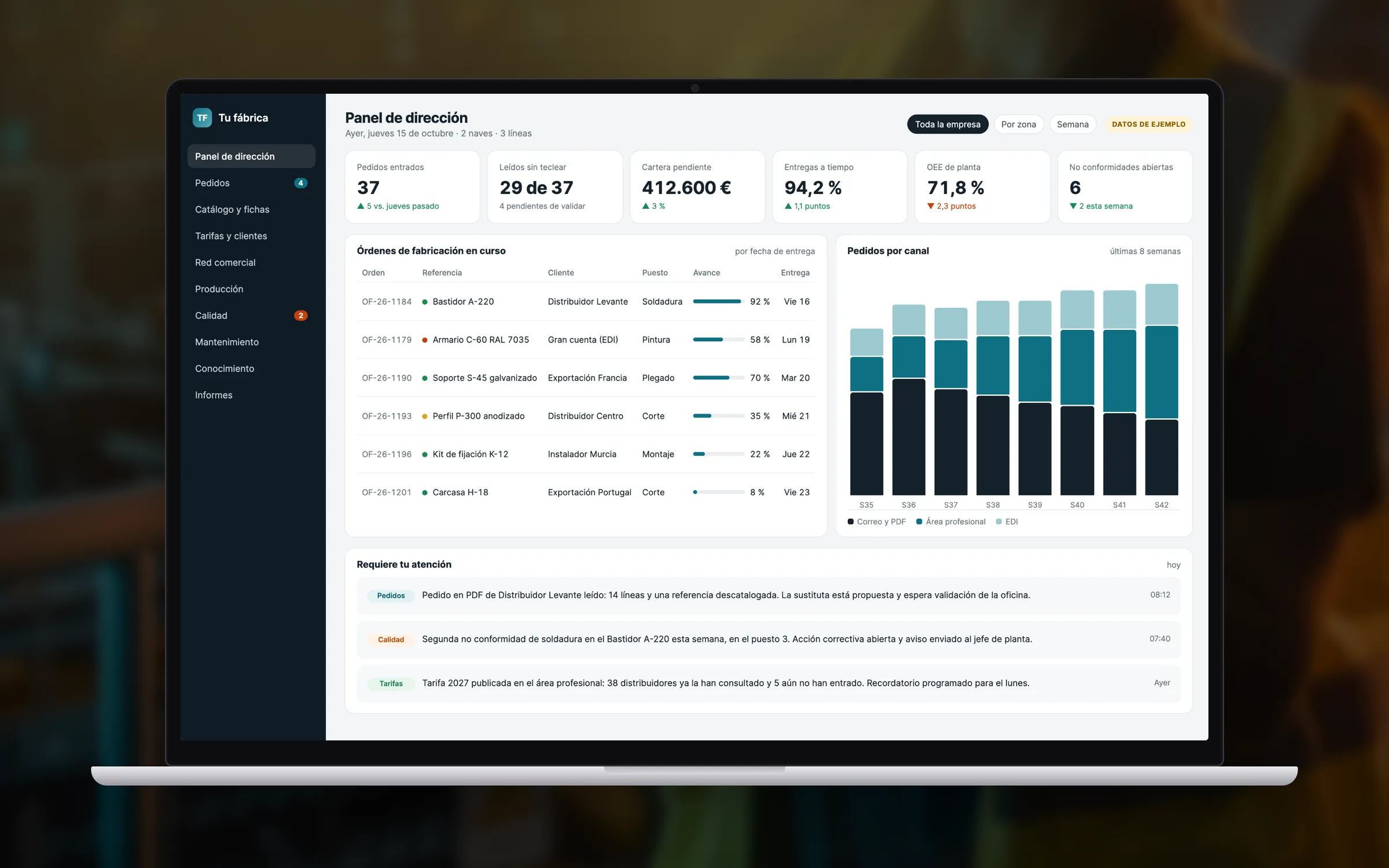Go to Mantenimiento
Screen dimensions: 1389x868
tap(251, 342)
